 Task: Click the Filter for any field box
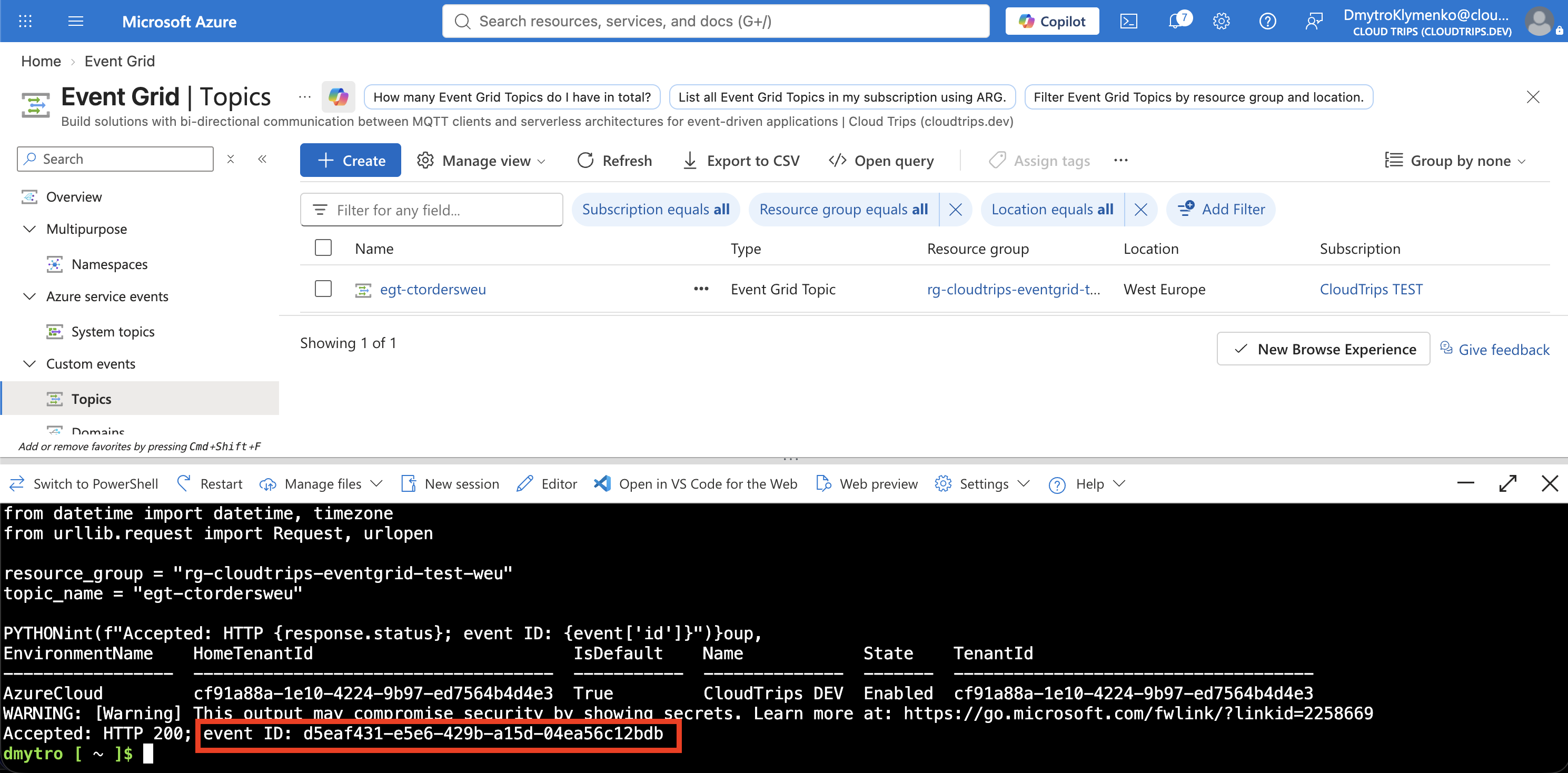tap(432, 210)
